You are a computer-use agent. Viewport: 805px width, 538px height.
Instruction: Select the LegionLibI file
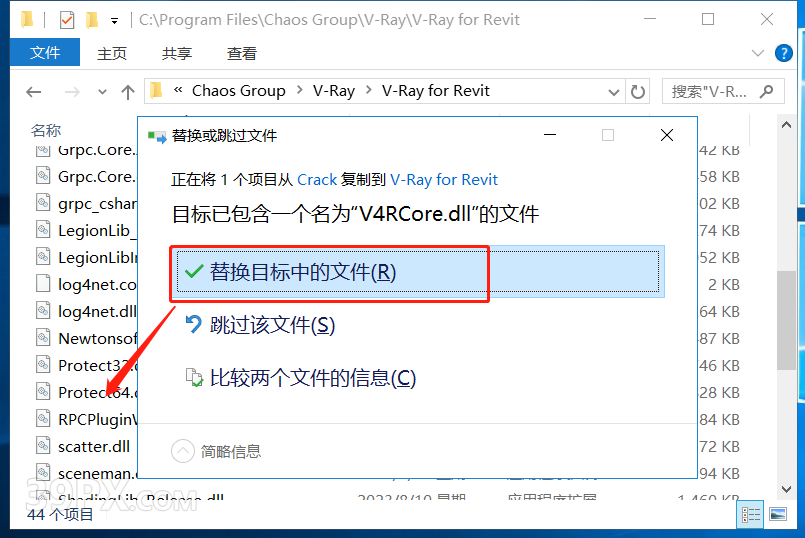98,257
